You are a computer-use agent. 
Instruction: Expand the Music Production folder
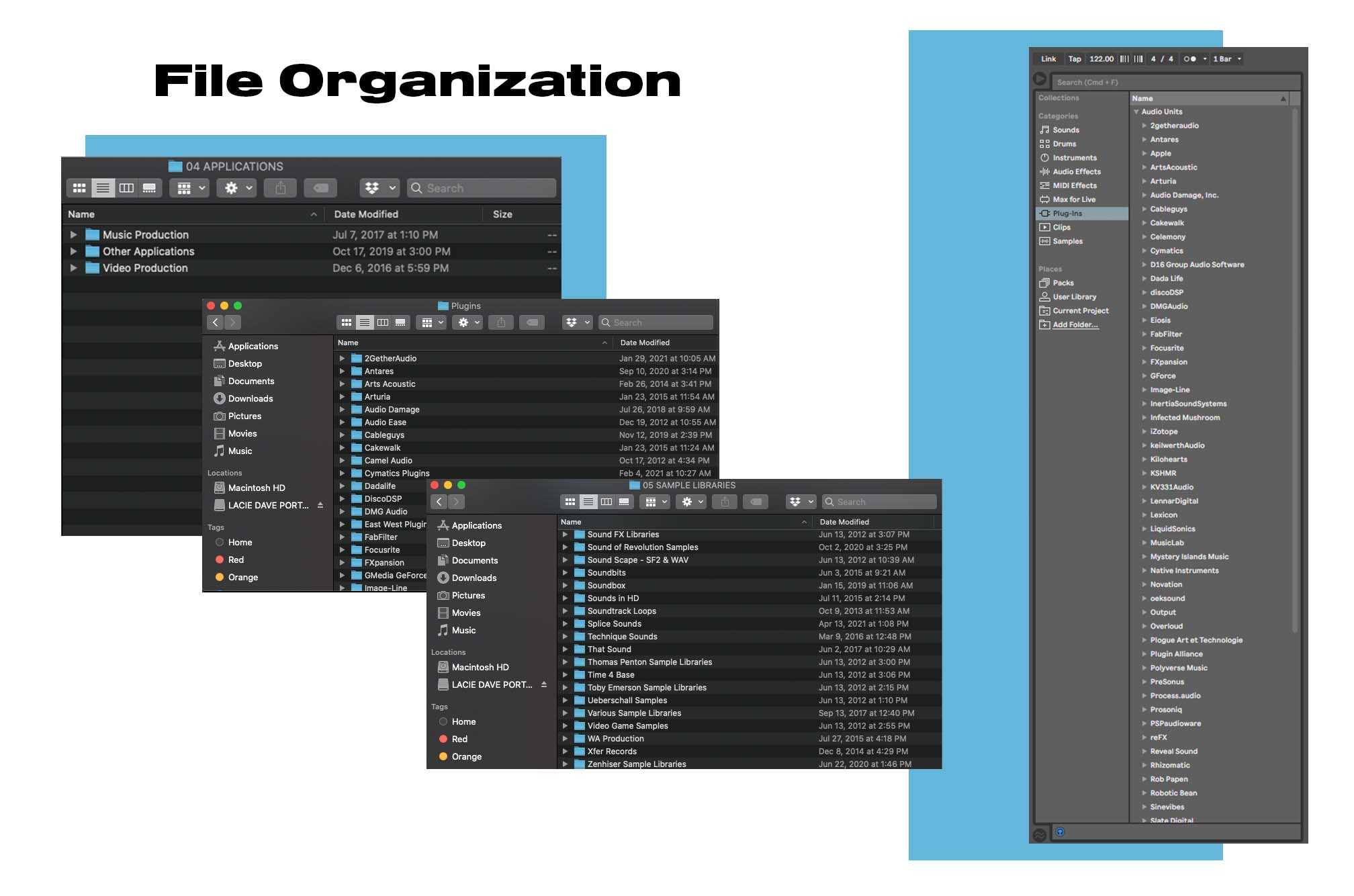coord(73,235)
